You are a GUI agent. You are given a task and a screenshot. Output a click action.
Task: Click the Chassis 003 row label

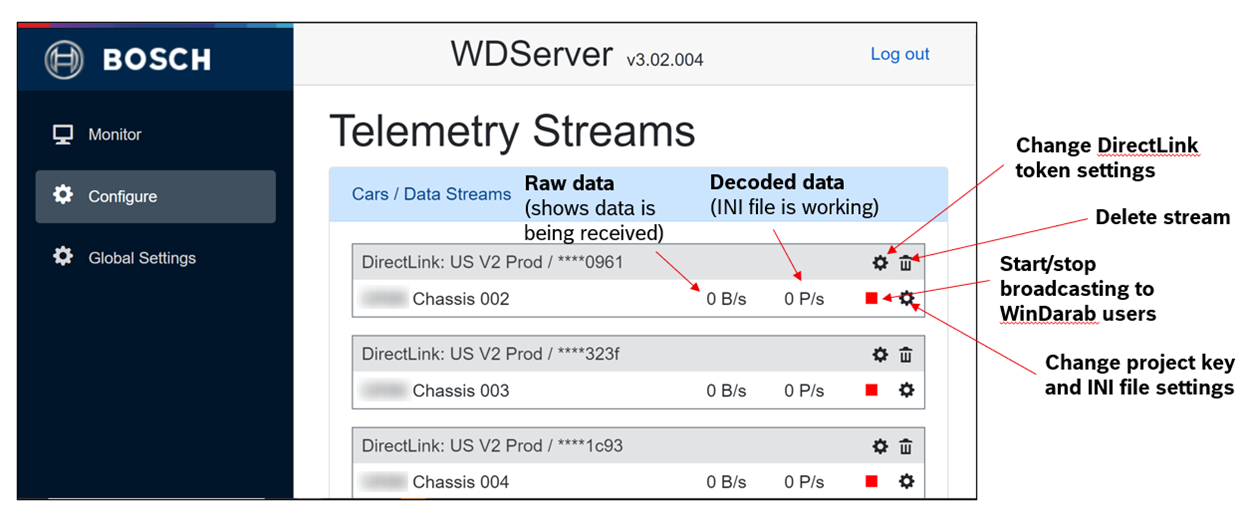coord(461,390)
